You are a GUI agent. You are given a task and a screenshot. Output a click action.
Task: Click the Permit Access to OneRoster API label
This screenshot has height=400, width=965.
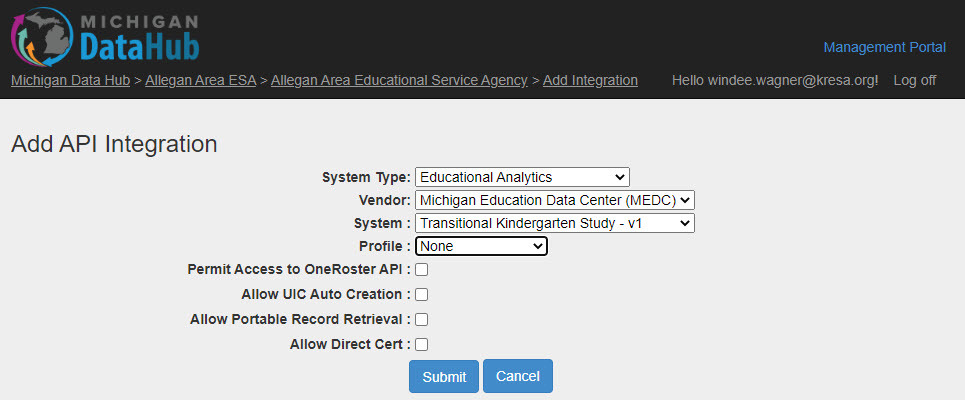pyautogui.click(x=299, y=269)
